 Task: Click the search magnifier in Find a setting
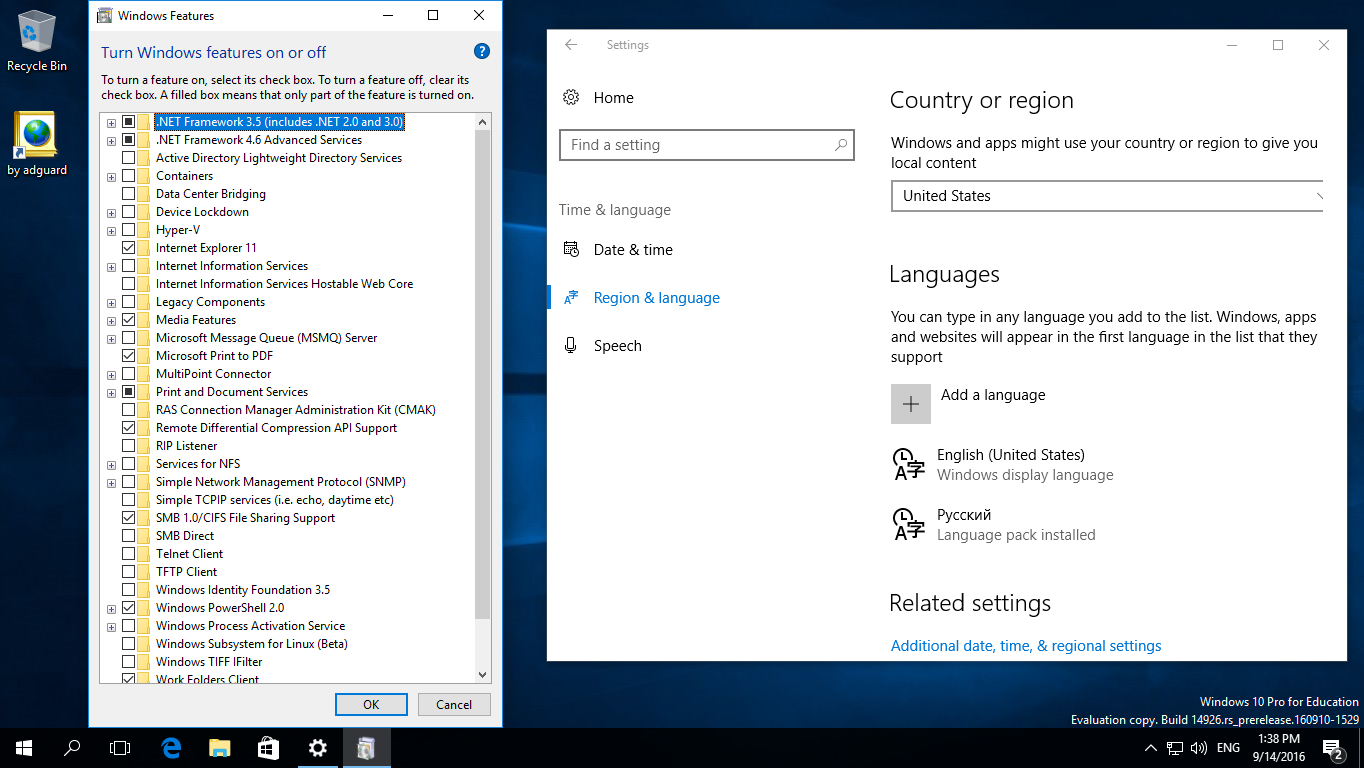[x=841, y=145]
